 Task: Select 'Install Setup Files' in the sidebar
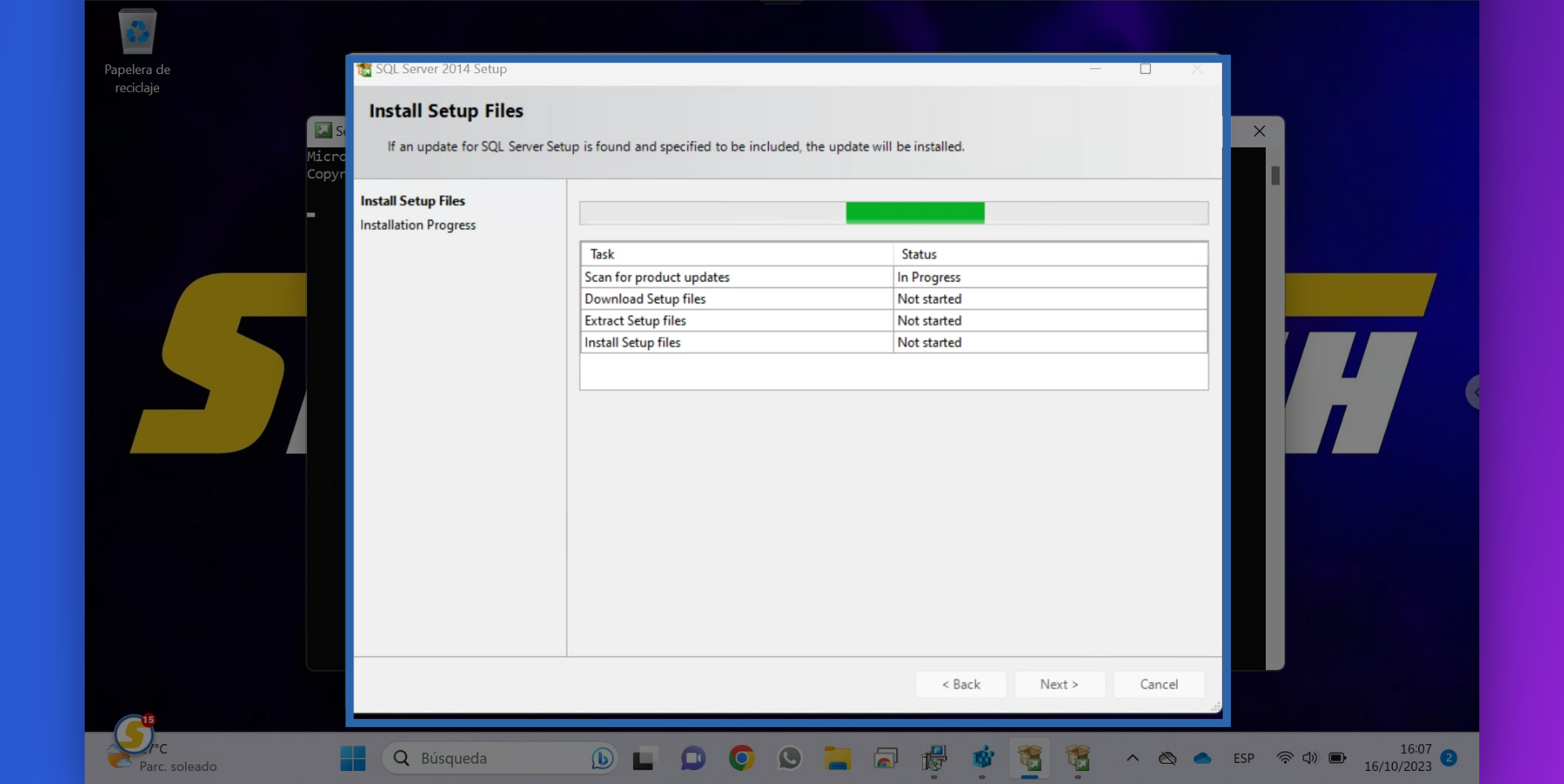(413, 200)
